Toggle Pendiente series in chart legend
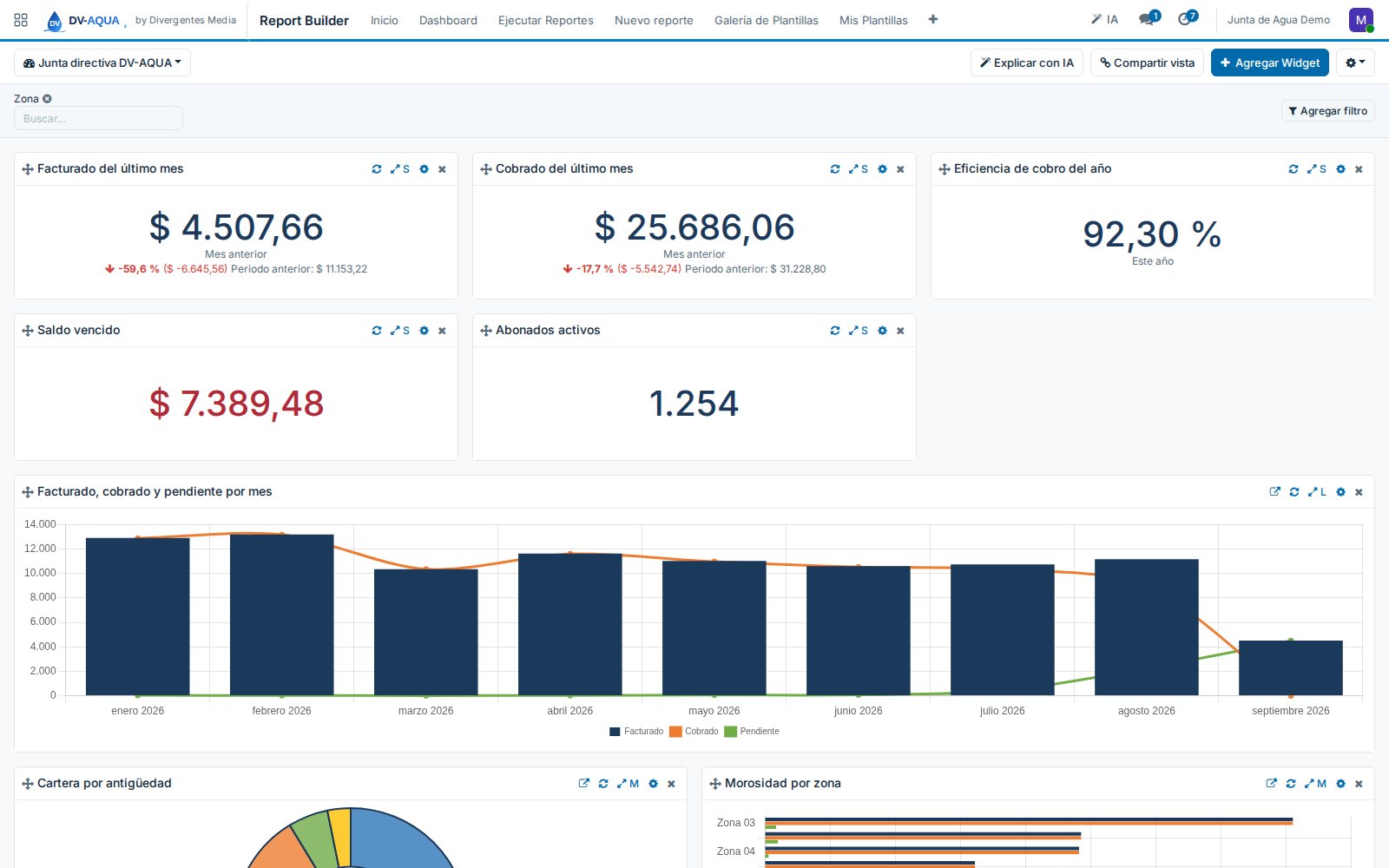The height and width of the screenshot is (868, 1389). (752, 732)
